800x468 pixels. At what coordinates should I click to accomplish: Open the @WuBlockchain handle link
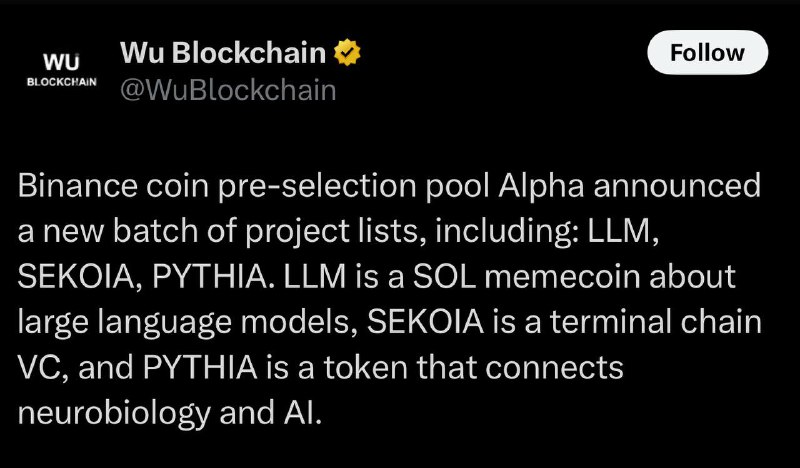point(228,90)
